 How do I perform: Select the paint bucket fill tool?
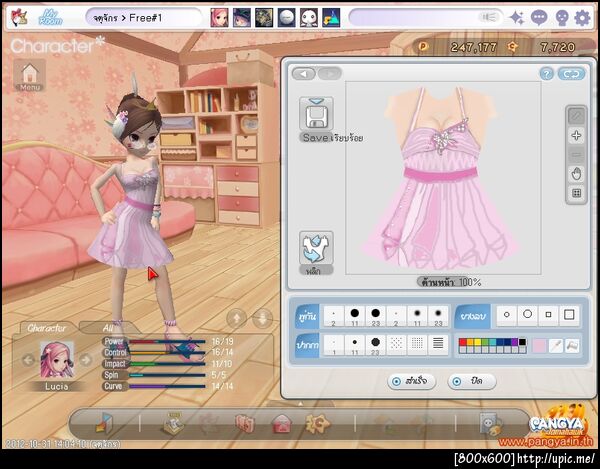[x=572, y=346]
